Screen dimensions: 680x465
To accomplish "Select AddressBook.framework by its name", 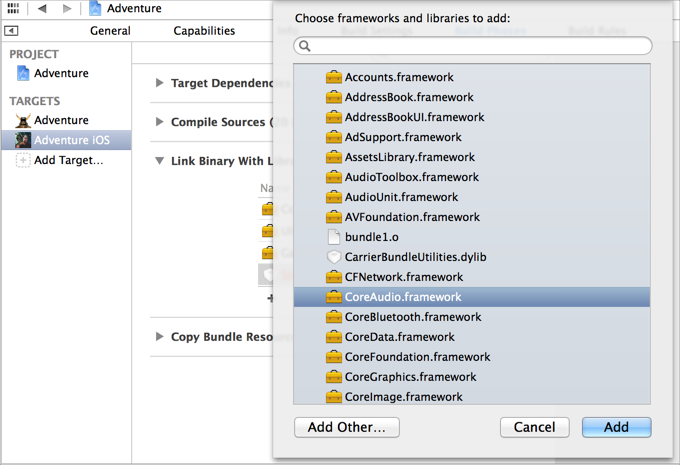I will 409,97.
